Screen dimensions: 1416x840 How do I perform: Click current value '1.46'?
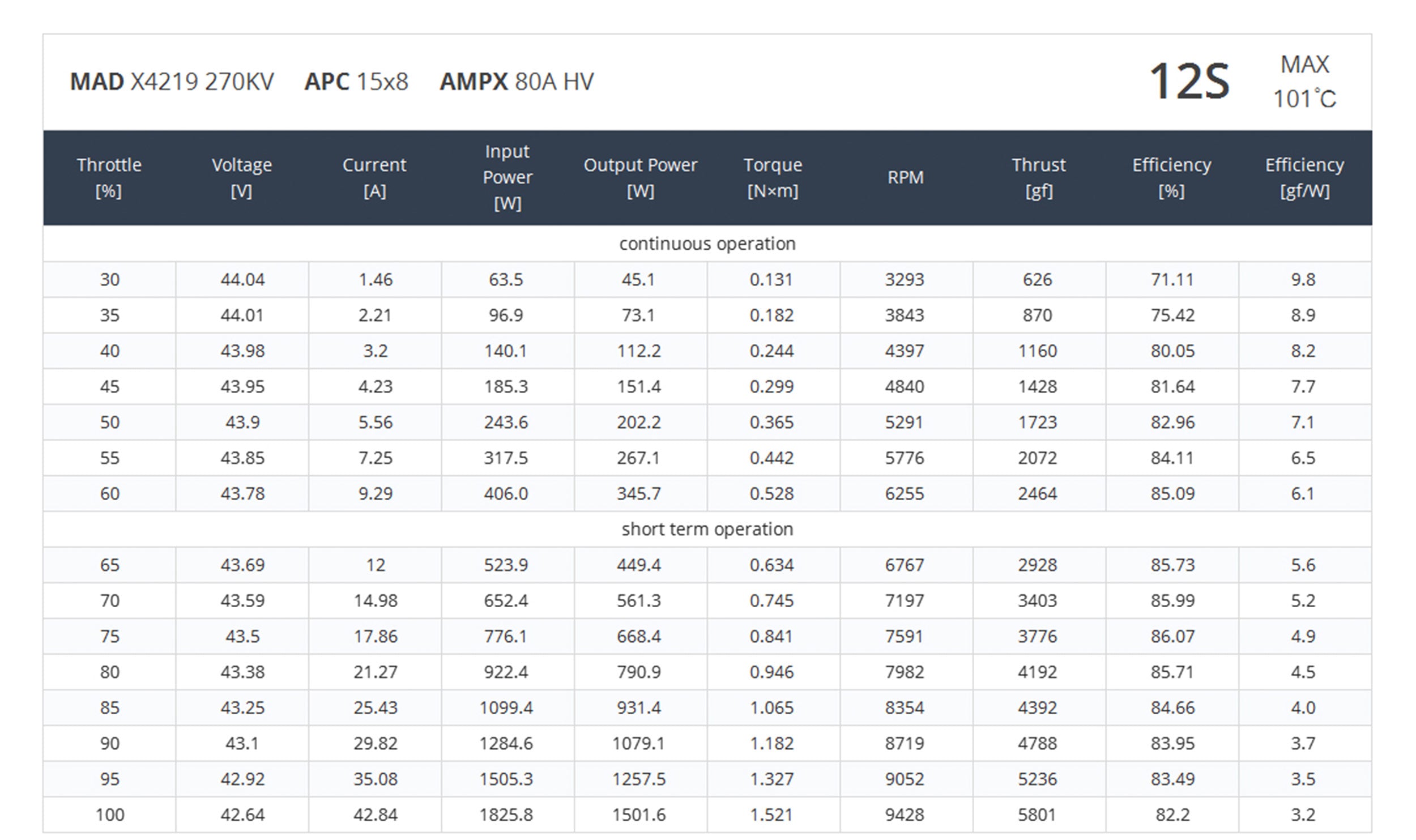376,279
